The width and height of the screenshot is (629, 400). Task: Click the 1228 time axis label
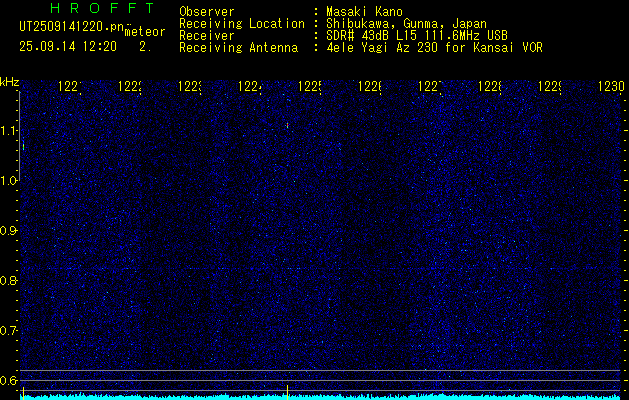coord(490,86)
